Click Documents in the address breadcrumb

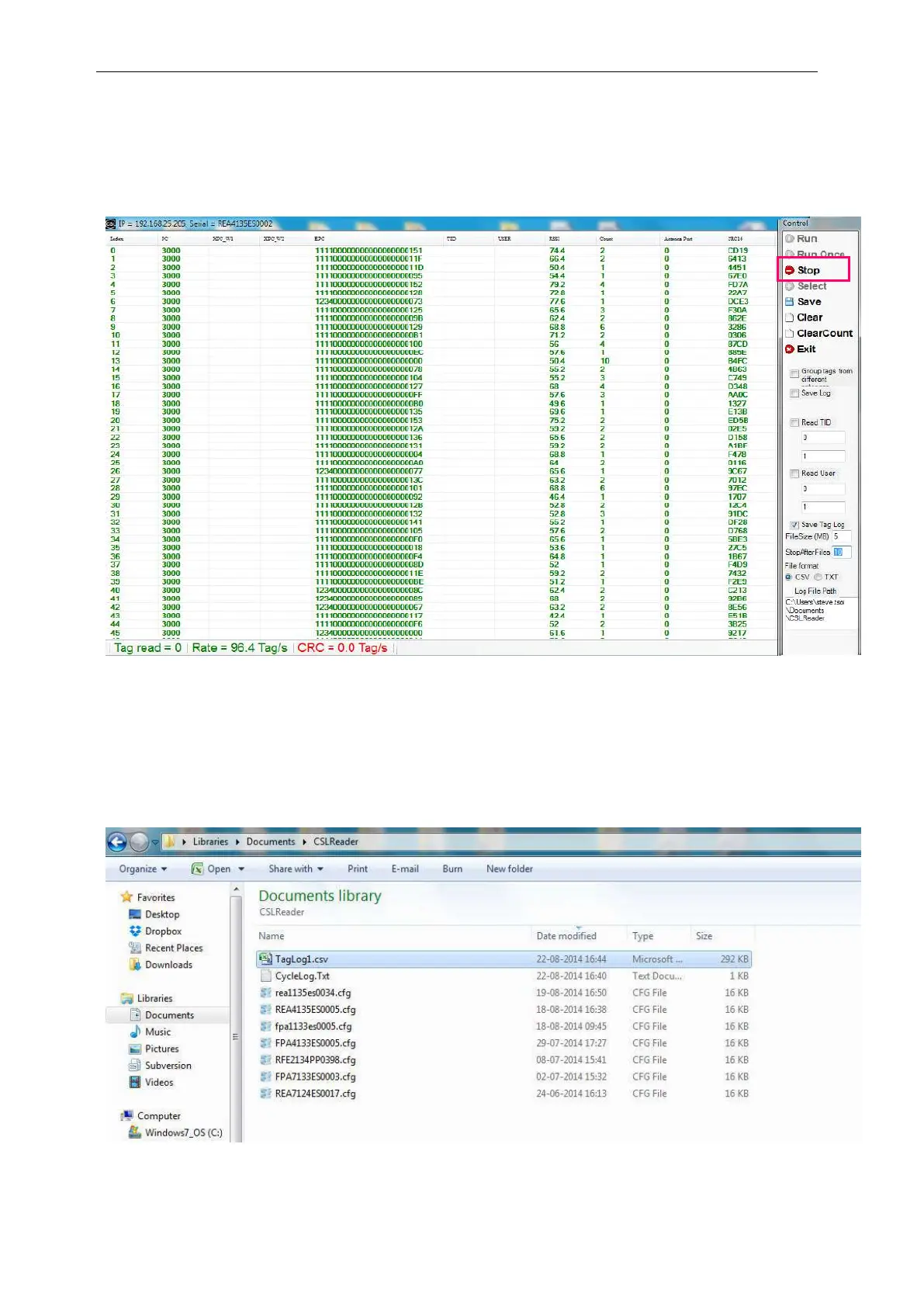[271, 842]
